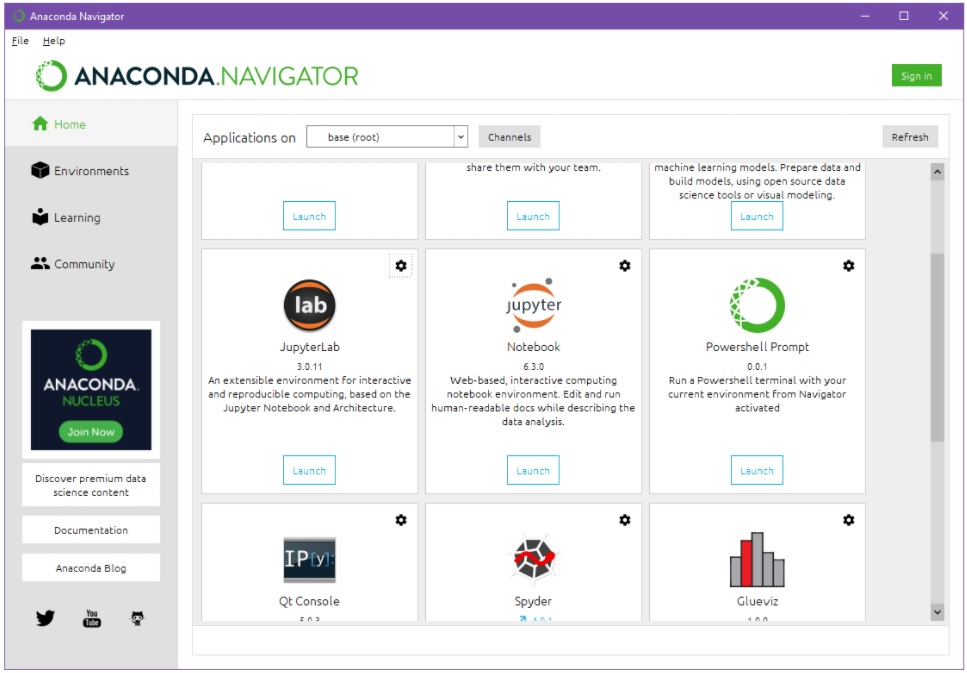Open the GitHub icon in sidebar
Viewport: 967px width, 673px height.
click(x=138, y=618)
